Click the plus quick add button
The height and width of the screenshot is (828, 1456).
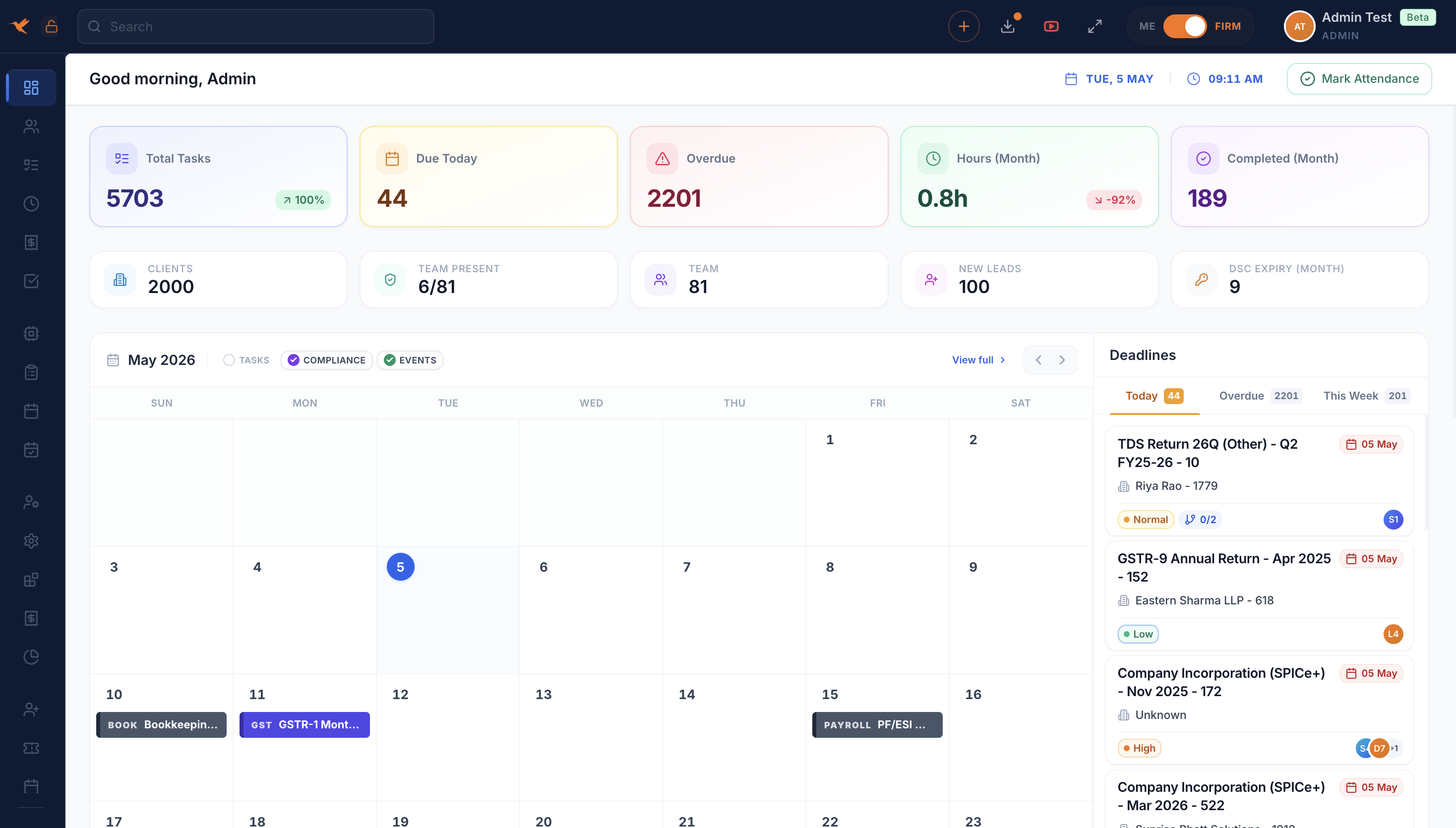(x=964, y=26)
